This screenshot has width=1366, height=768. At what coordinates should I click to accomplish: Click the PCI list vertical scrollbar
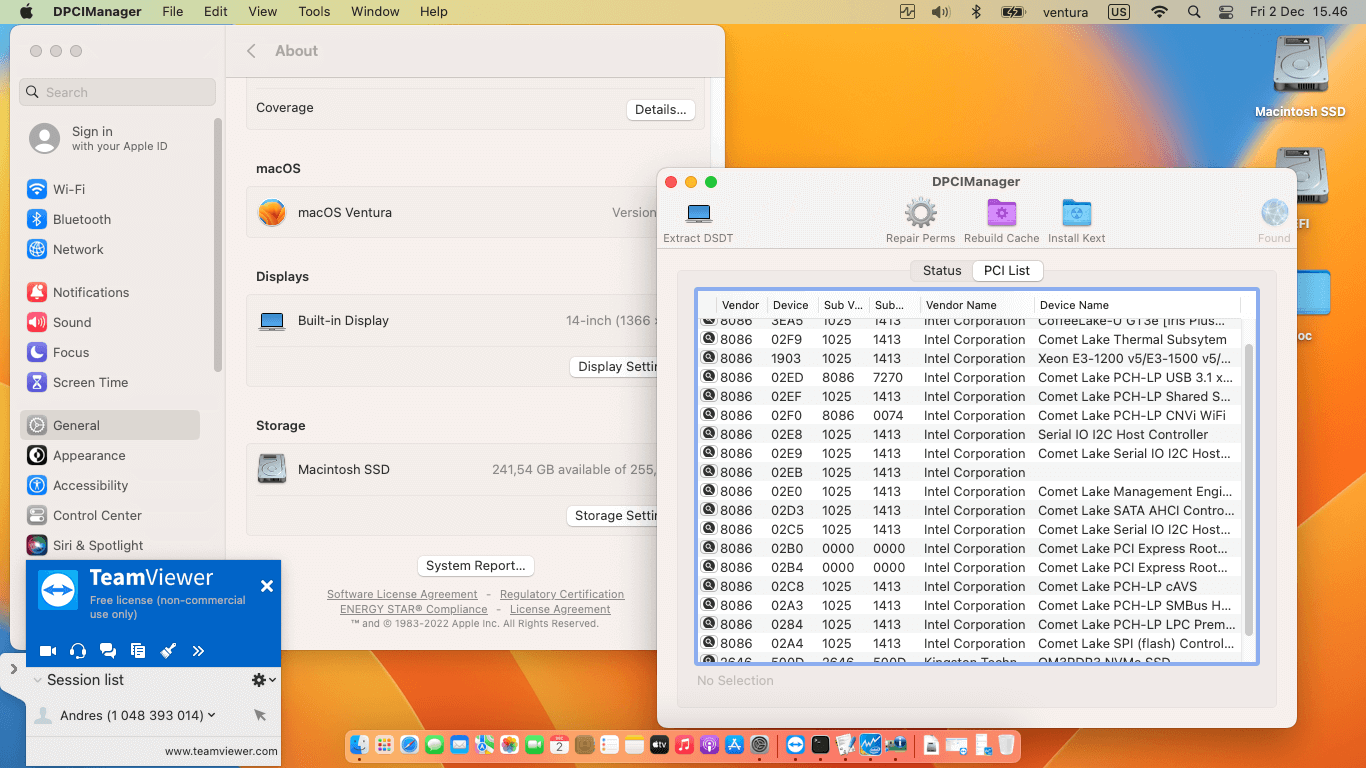coord(1248,488)
